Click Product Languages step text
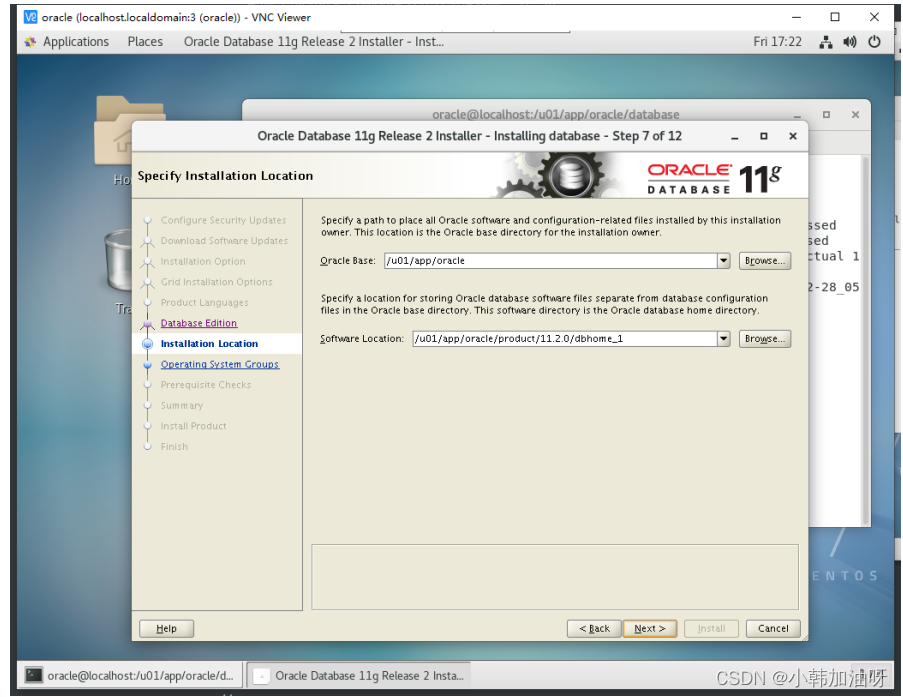Viewport: 903px width, 697px height. pos(204,302)
